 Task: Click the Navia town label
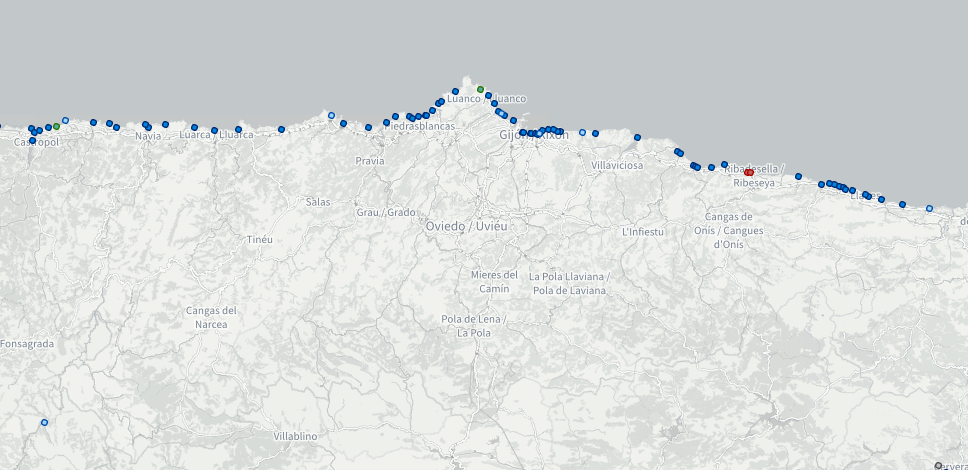[x=148, y=136]
